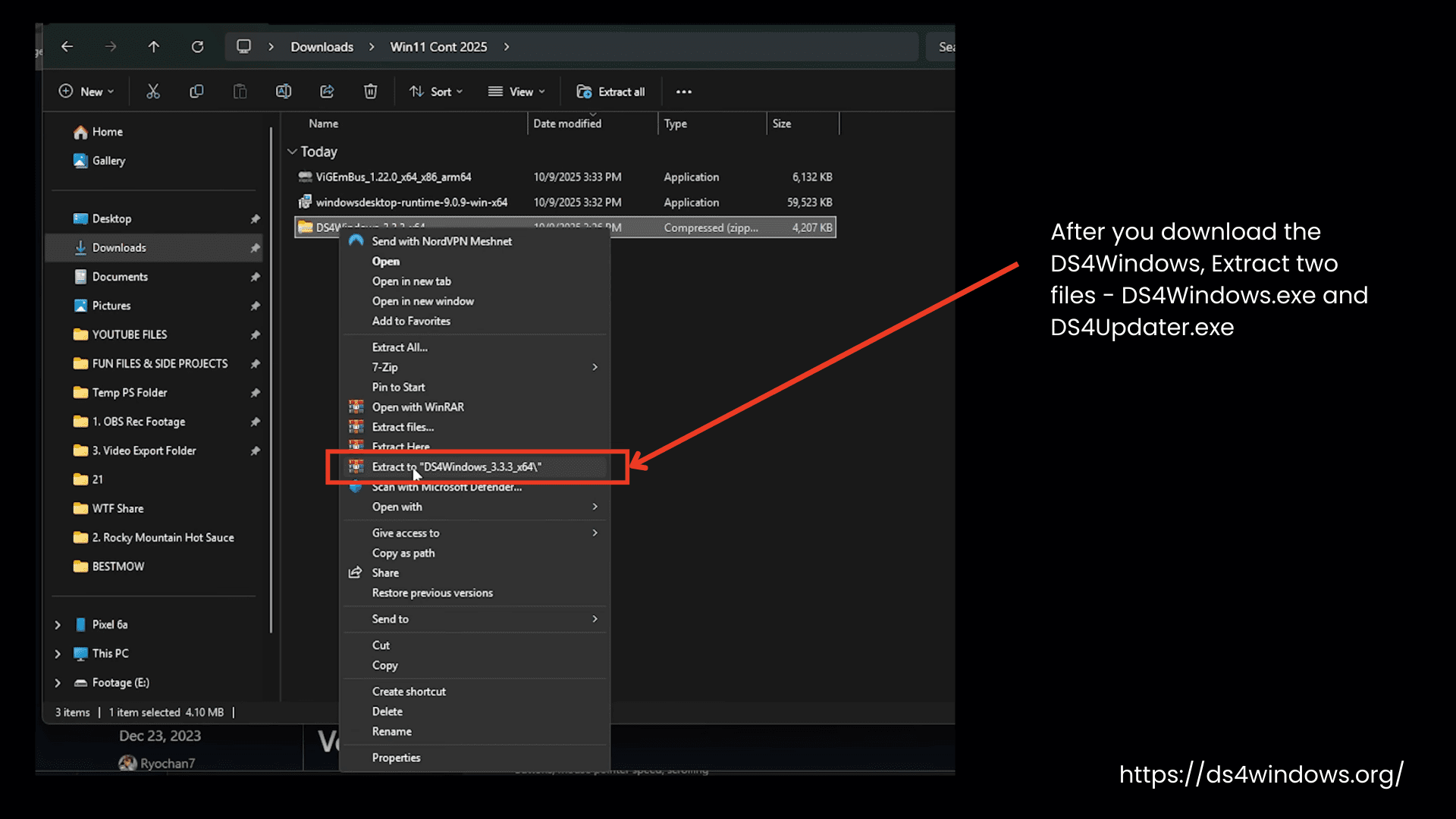Expand the 7-Zip submenu
Viewport: 1456px width, 819px height.
pyautogui.click(x=474, y=367)
